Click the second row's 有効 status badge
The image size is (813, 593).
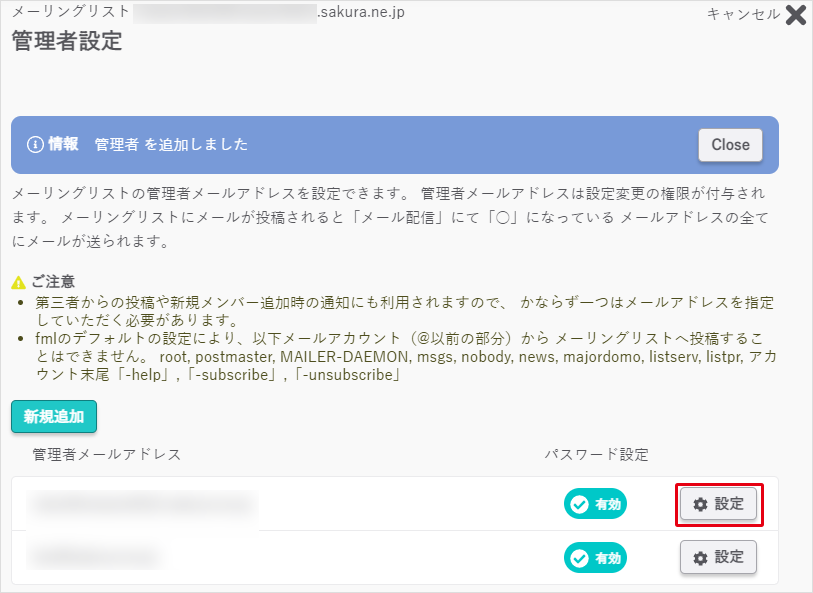coord(595,557)
